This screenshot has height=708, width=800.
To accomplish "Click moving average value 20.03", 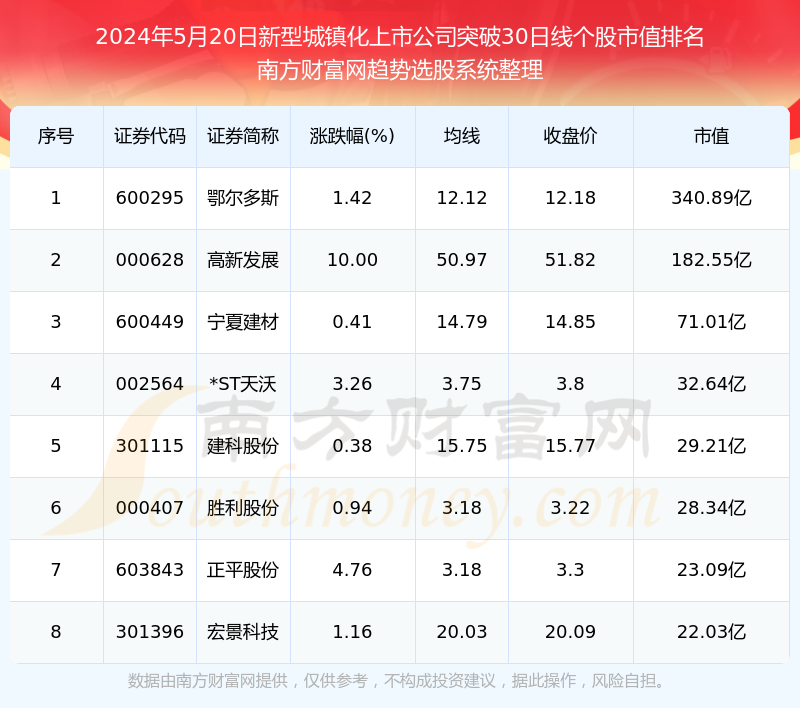I will [462, 632].
